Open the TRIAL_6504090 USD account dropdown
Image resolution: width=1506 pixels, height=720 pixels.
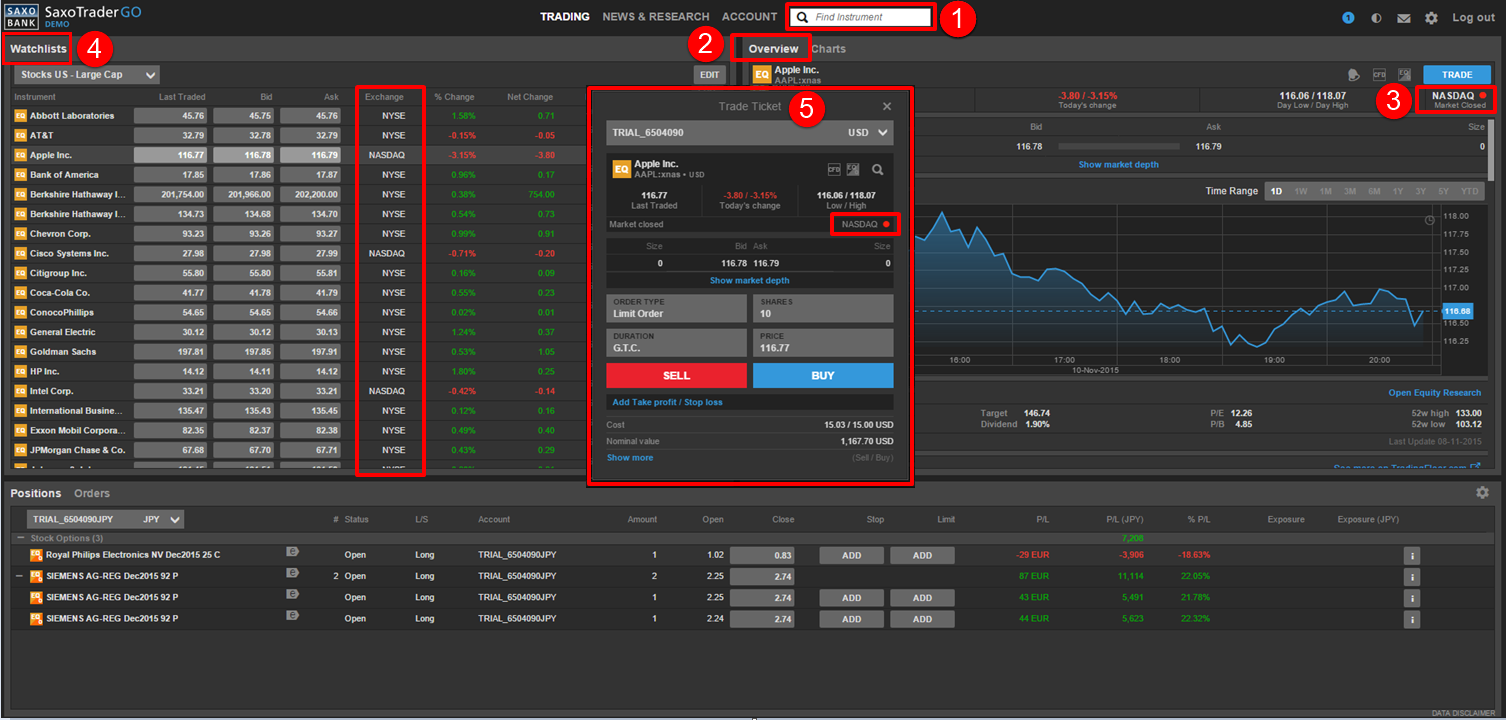(750, 133)
